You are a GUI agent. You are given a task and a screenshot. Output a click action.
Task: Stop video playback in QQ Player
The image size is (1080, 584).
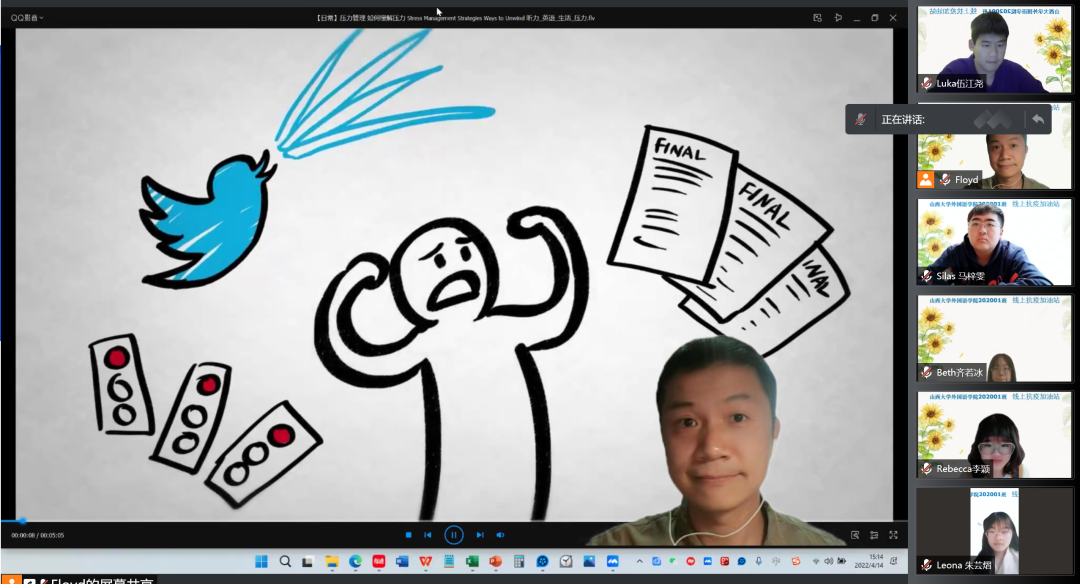[x=408, y=535]
